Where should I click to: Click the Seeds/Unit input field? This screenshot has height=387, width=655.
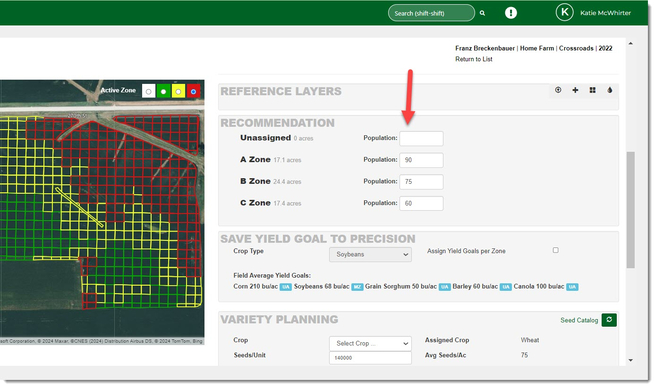click(x=370, y=358)
